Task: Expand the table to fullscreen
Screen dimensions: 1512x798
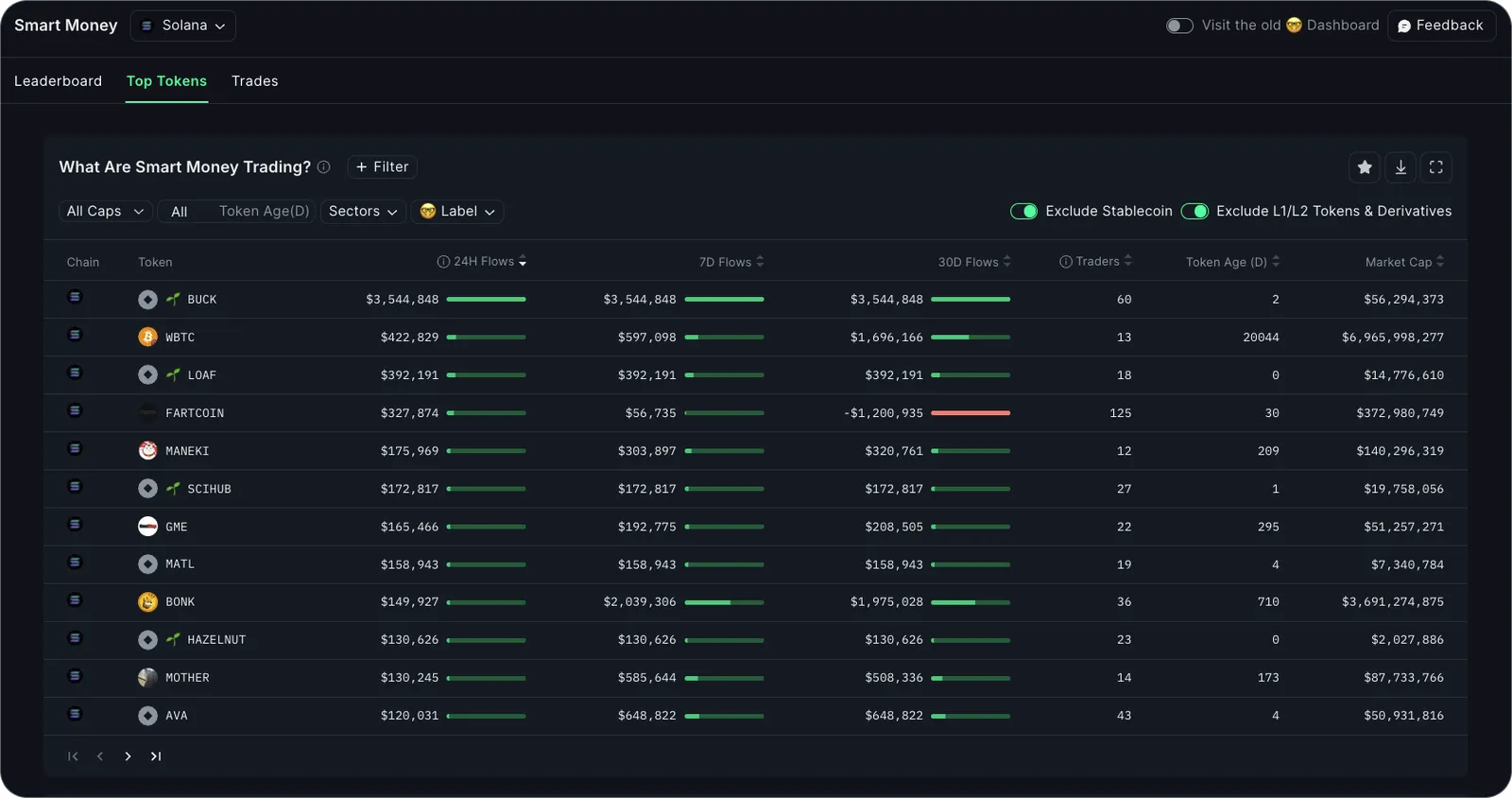Action: point(1435,167)
